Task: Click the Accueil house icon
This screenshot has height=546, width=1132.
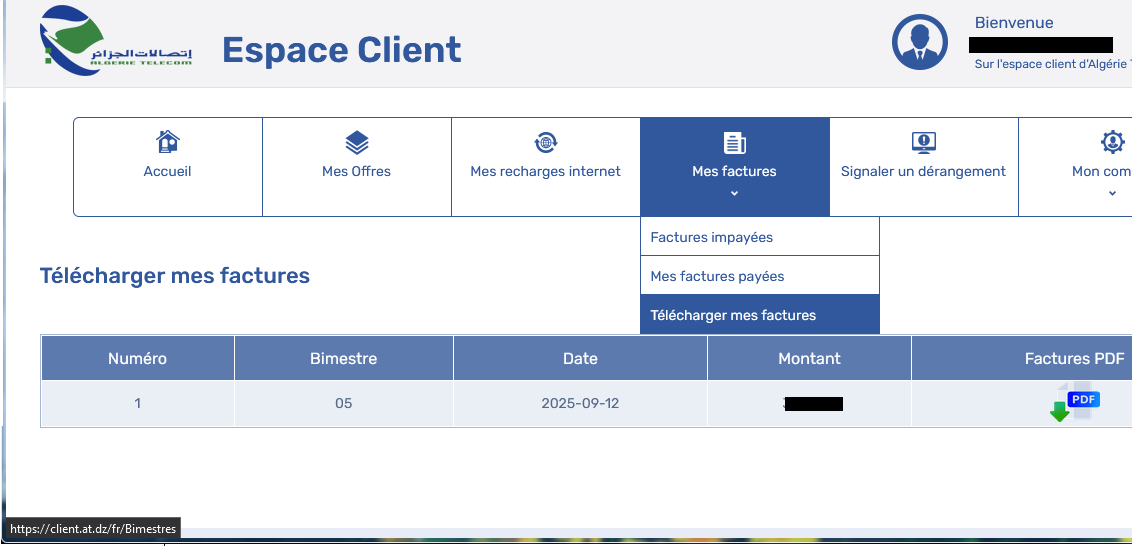Action: pos(167,142)
